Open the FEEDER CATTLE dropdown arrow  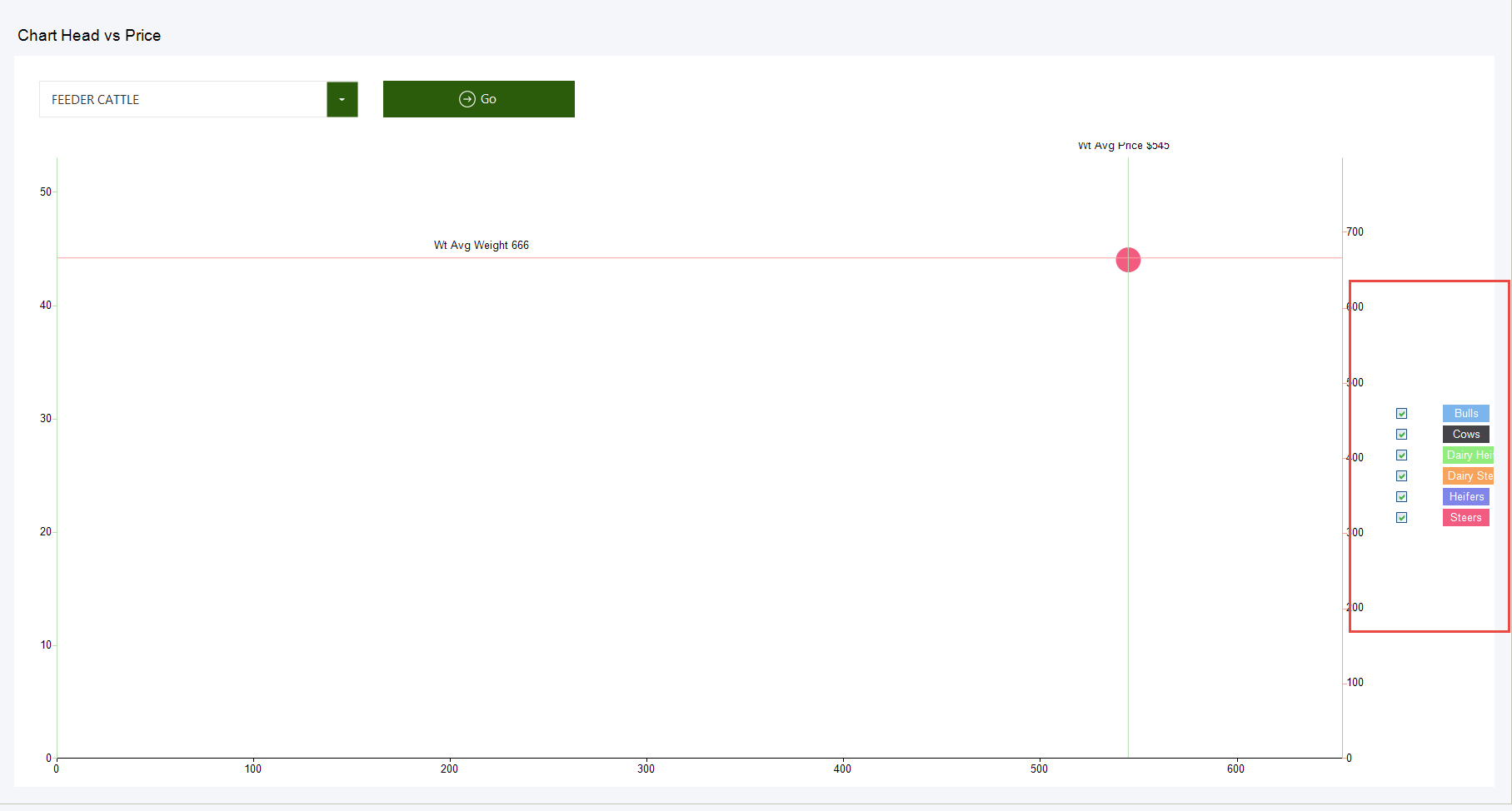coord(342,99)
